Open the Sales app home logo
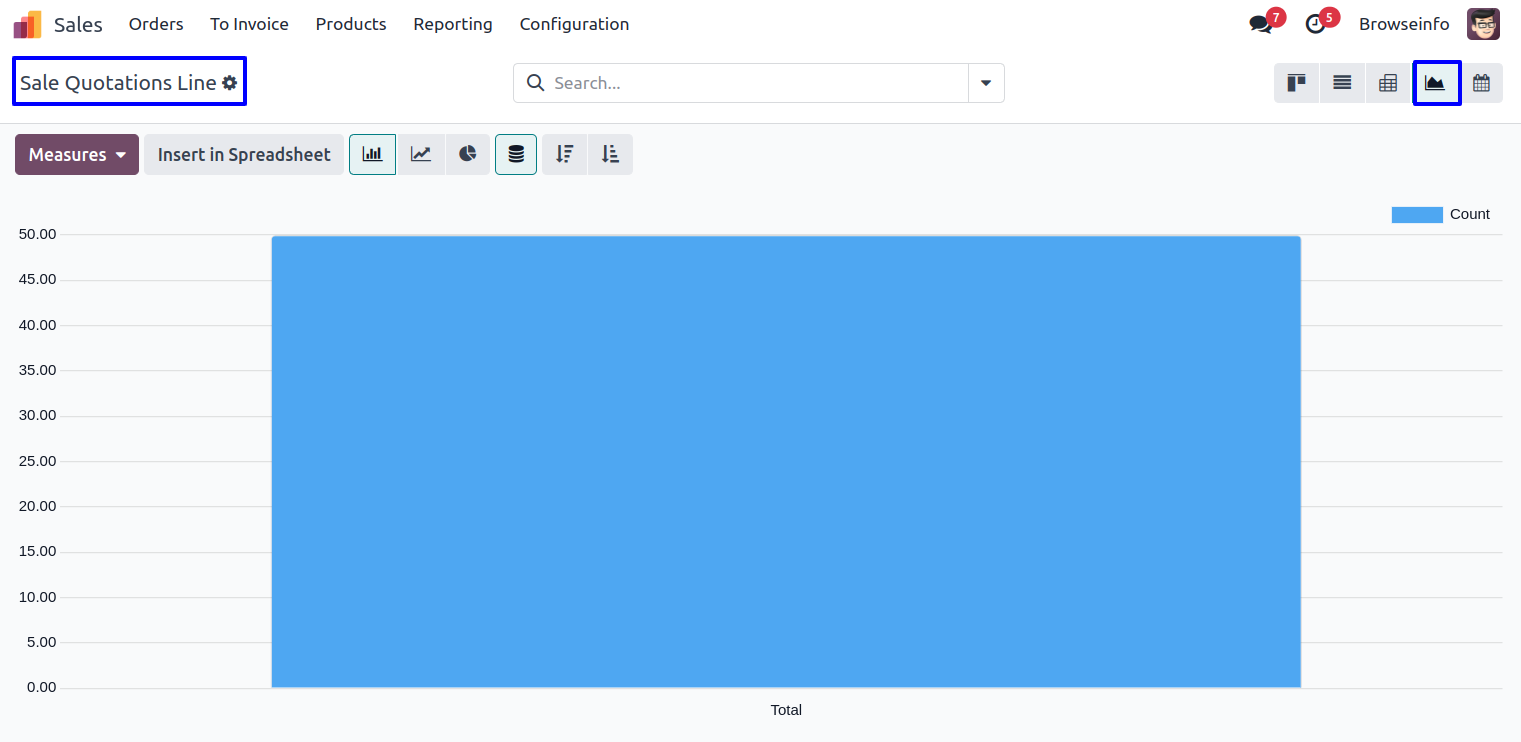The image size is (1521, 742). pyautogui.click(x=27, y=24)
